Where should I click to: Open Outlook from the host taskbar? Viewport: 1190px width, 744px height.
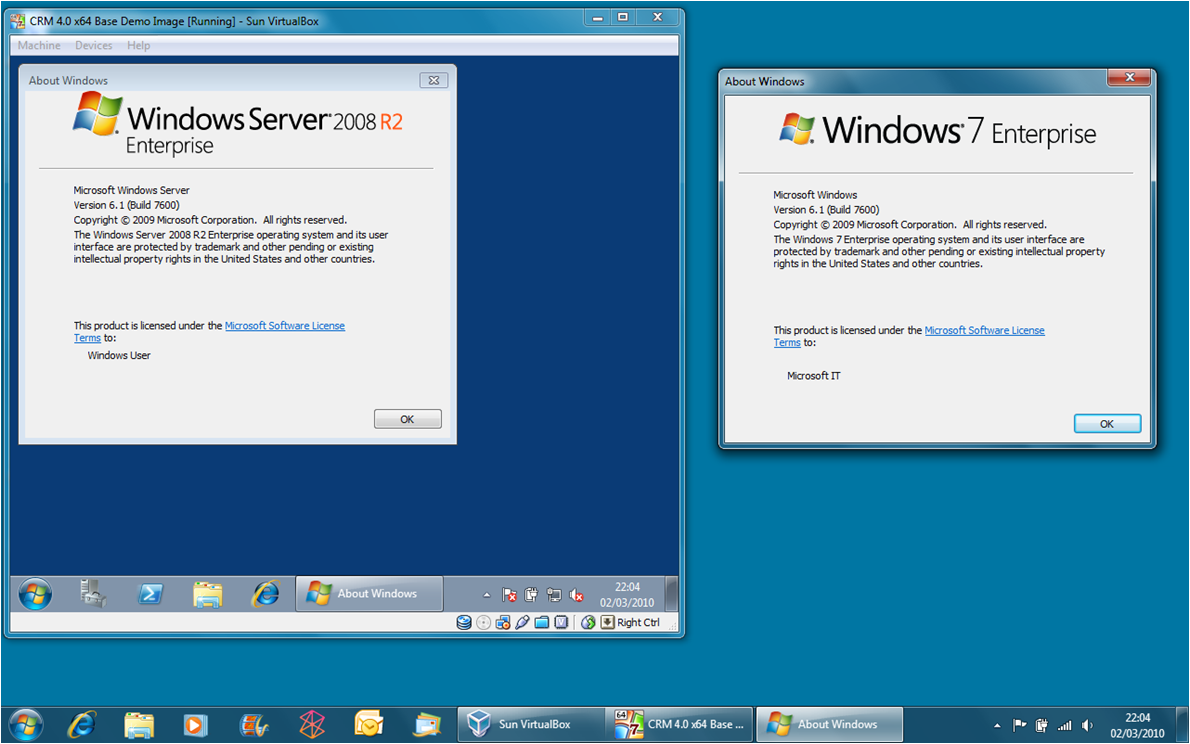tap(369, 724)
